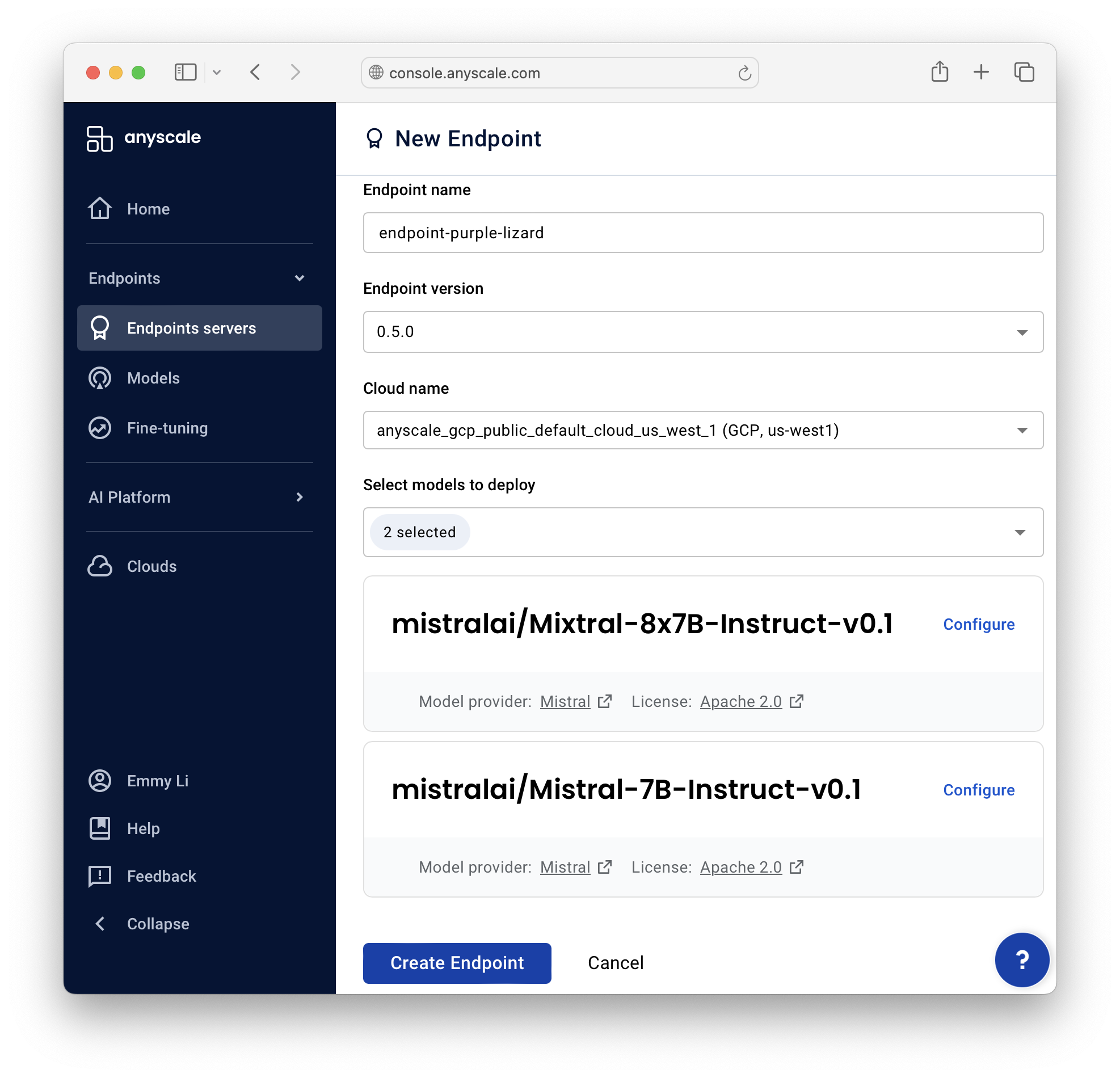Image resolution: width=1120 pixels, height=1078 pixels.
Task: Reload the page with the refresh icon
Action: pos(744,73)
